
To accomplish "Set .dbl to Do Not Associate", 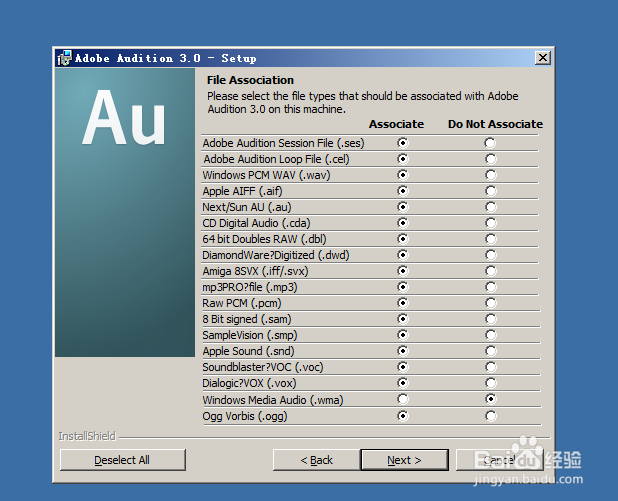I will click(x=490, y=239).
